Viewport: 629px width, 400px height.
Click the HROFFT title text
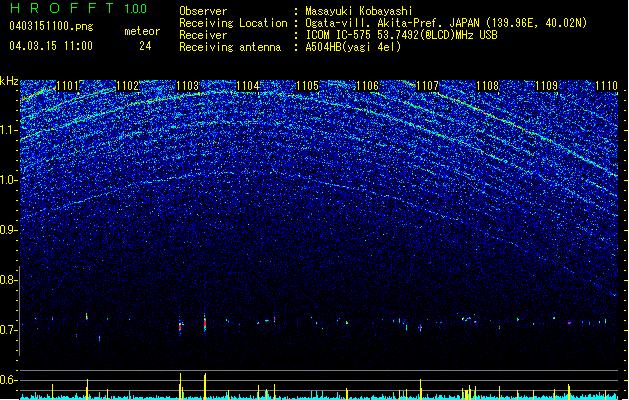[x=62, y=8]
